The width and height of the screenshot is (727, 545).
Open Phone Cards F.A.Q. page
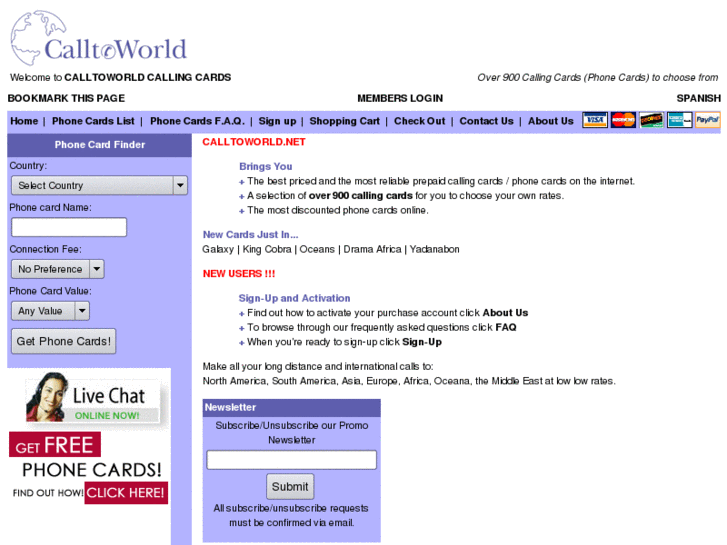click(x=197, y=121)
